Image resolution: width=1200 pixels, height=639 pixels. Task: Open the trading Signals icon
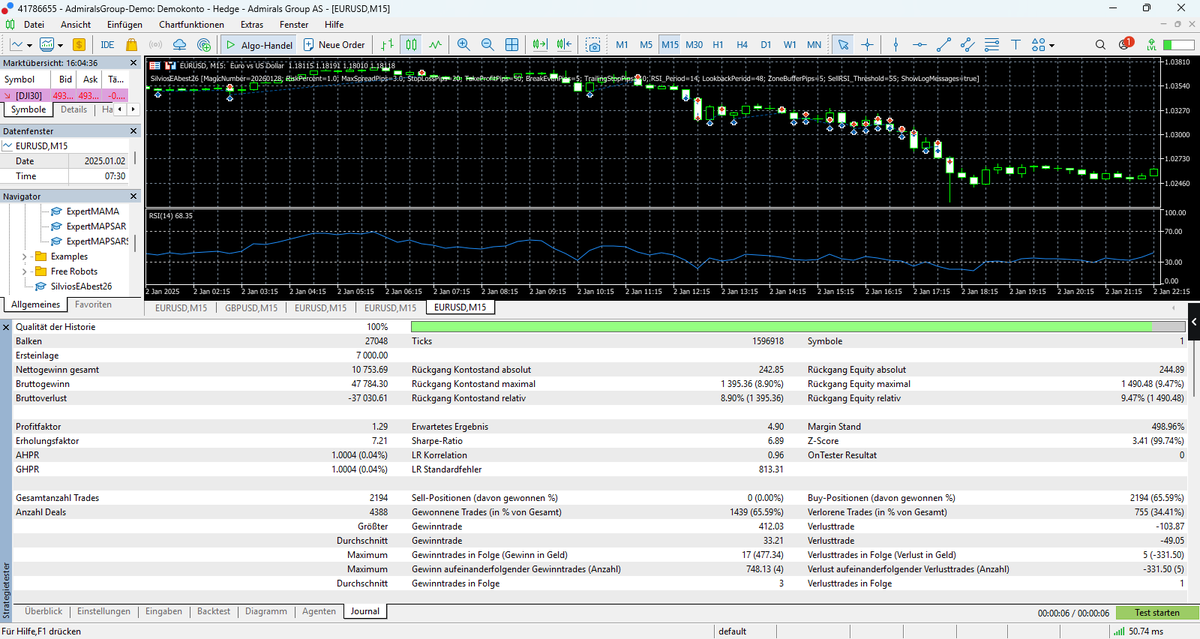pos(155,45)
